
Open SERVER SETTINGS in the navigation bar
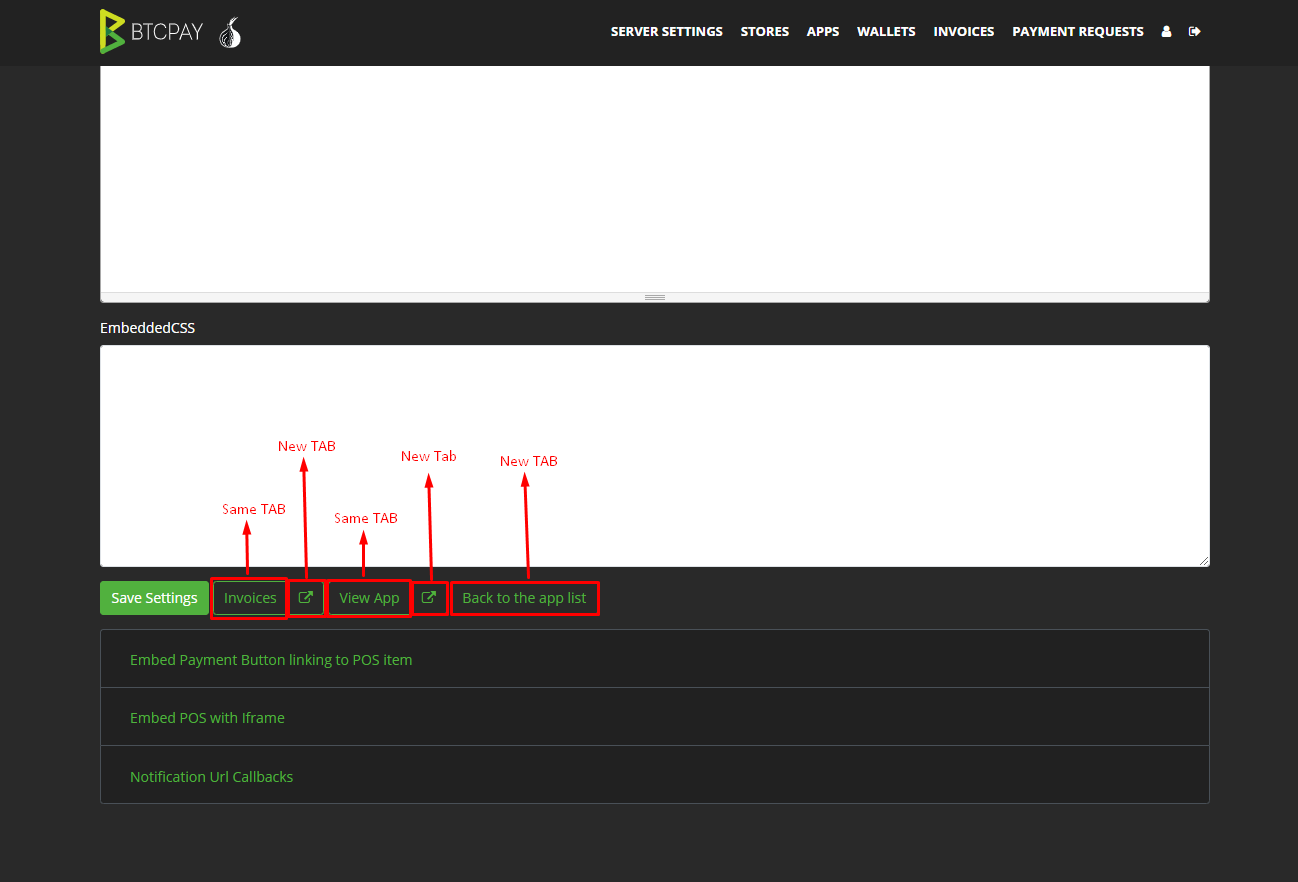pos(666,31)
